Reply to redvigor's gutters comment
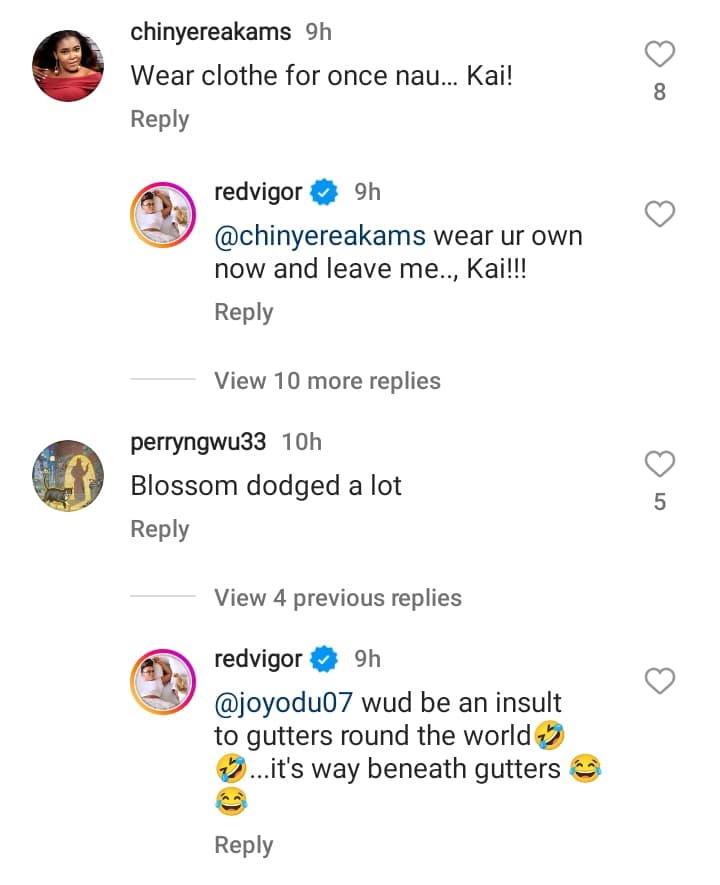 tap(243, 845)
